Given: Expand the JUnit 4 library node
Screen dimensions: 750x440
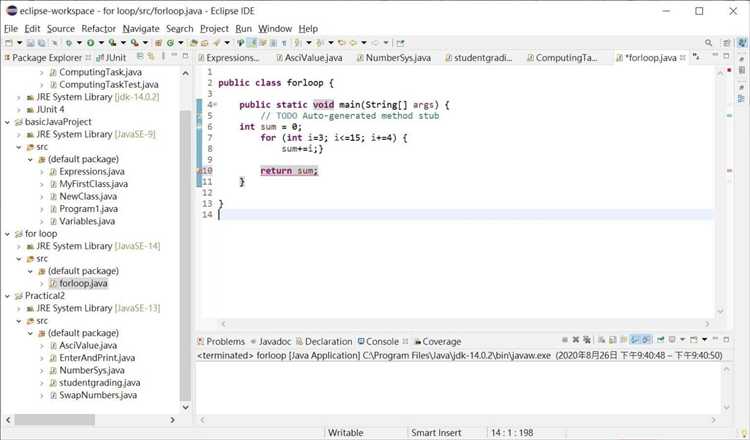Looking at the screenshot, I should tap(19, 110).
